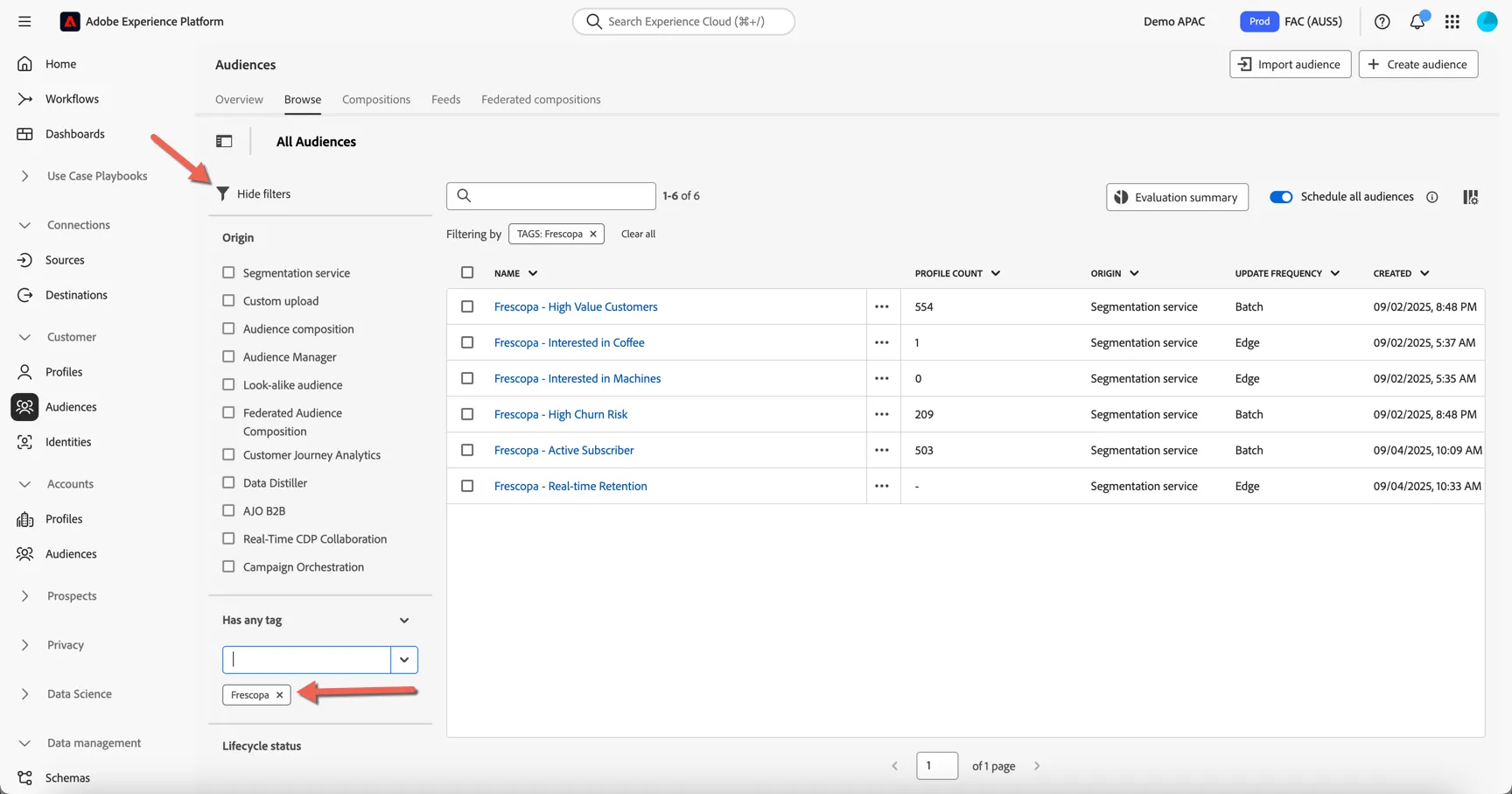Open more options for Frescopa - Real-time Retention

click(x=882, y=486)
